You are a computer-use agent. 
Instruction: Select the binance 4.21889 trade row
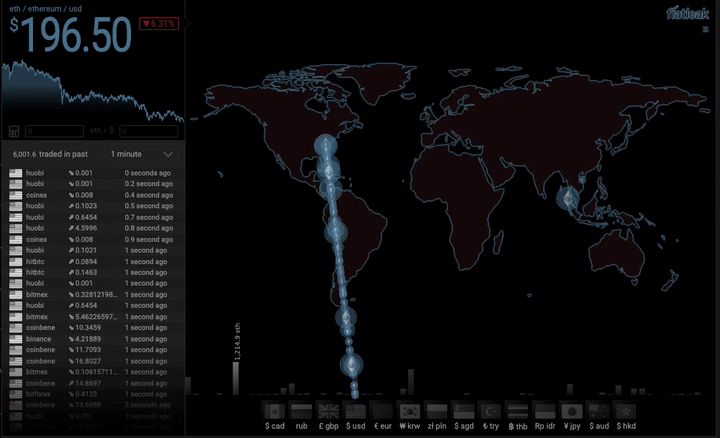point(92,339)
